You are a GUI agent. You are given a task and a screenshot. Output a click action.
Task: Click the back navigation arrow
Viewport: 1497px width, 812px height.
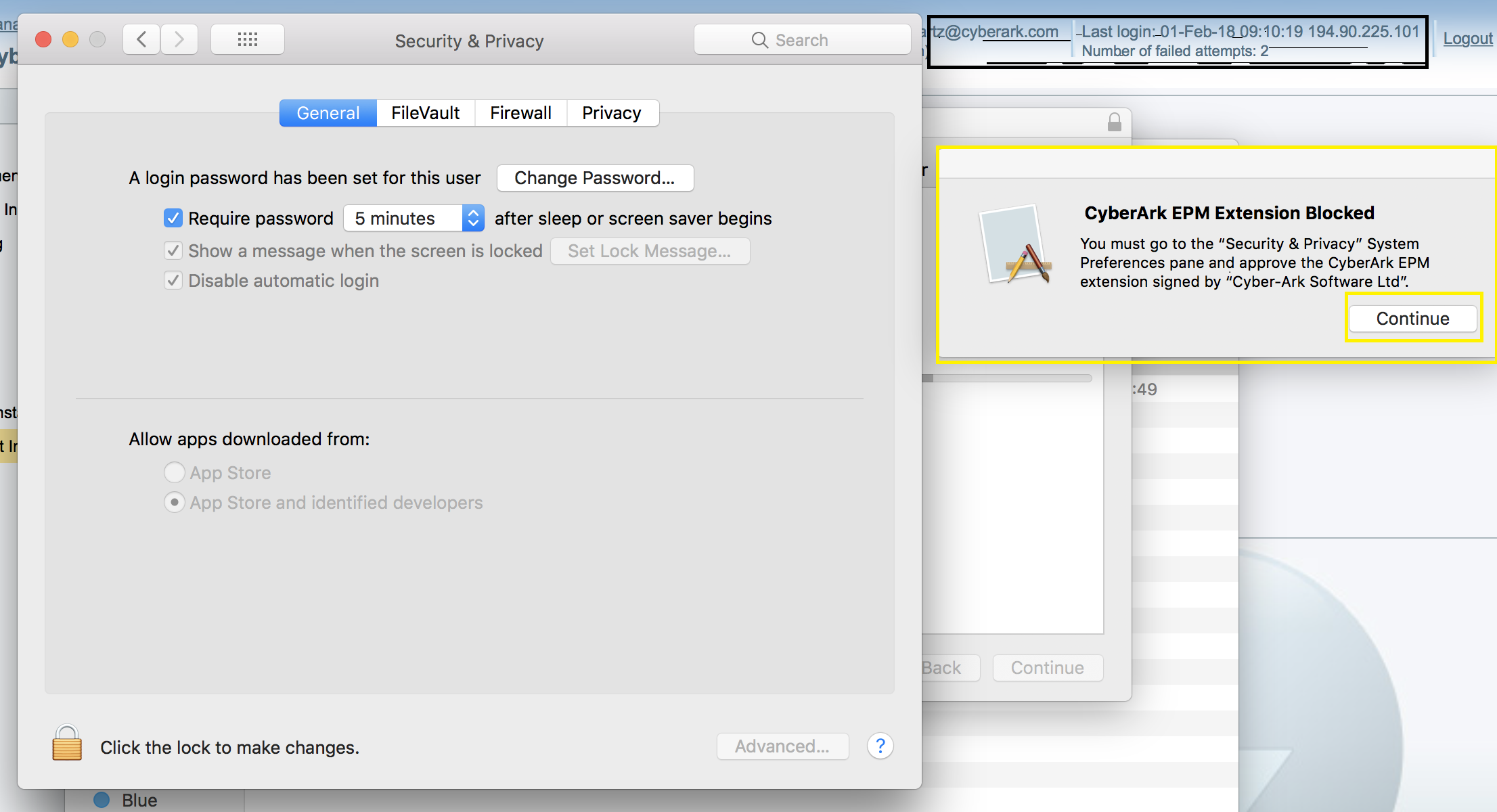click(x=141, y=39)
